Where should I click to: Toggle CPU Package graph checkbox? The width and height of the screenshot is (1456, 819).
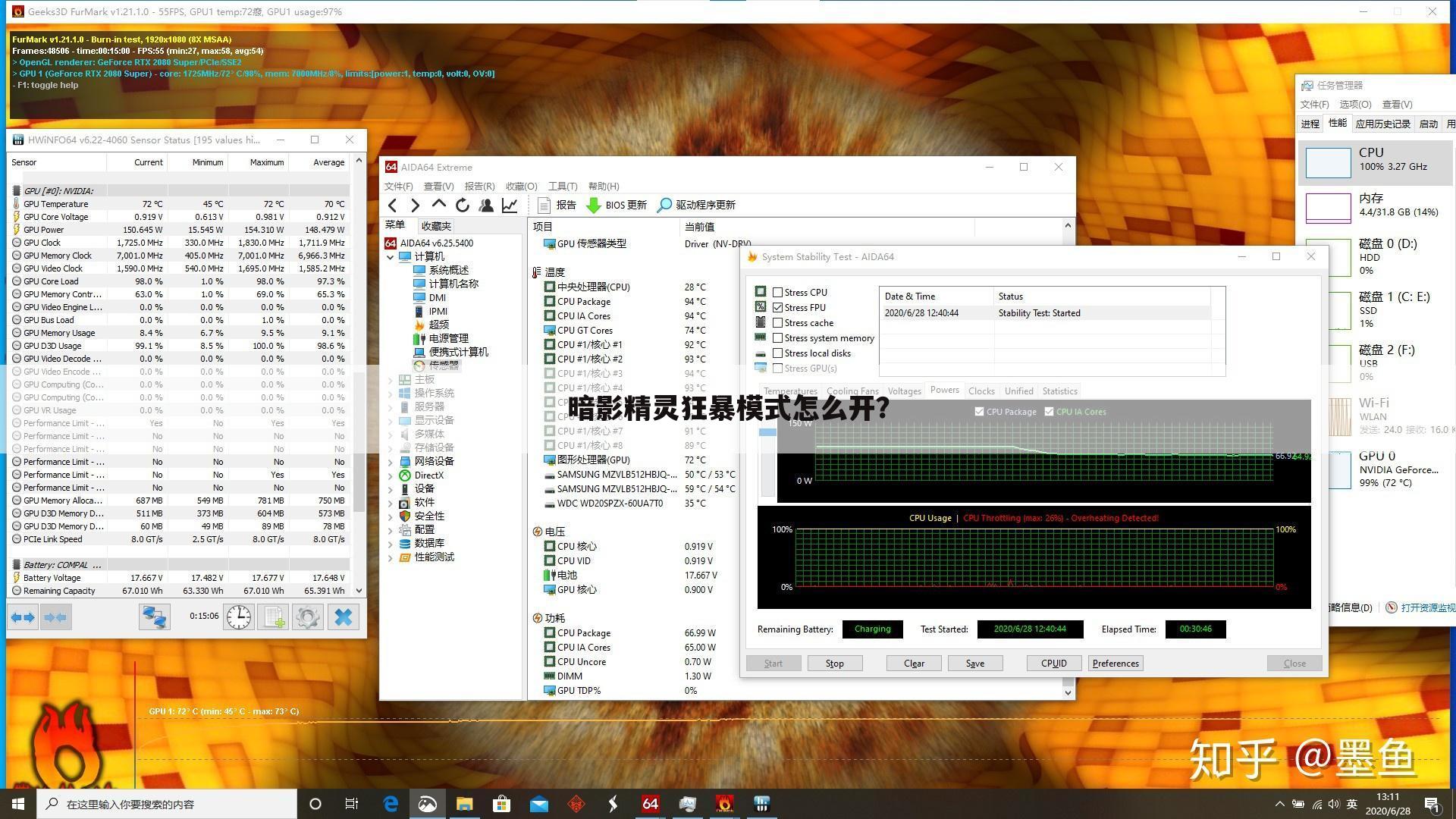click(979, 412)
